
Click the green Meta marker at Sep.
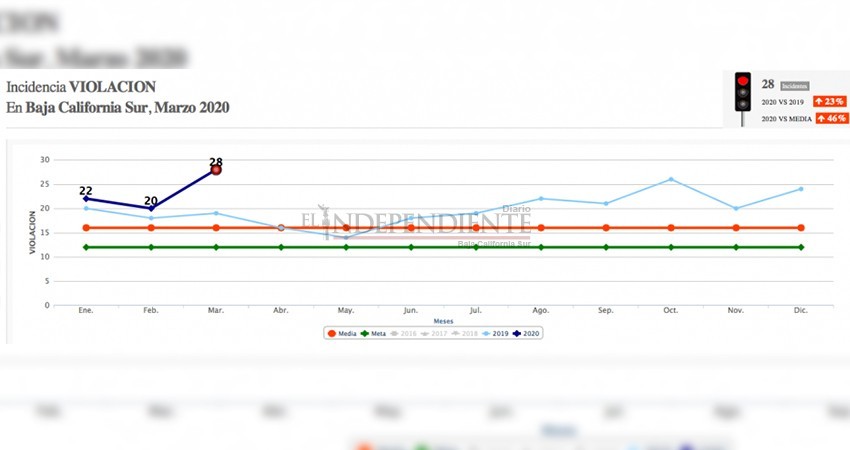(606, 247)
